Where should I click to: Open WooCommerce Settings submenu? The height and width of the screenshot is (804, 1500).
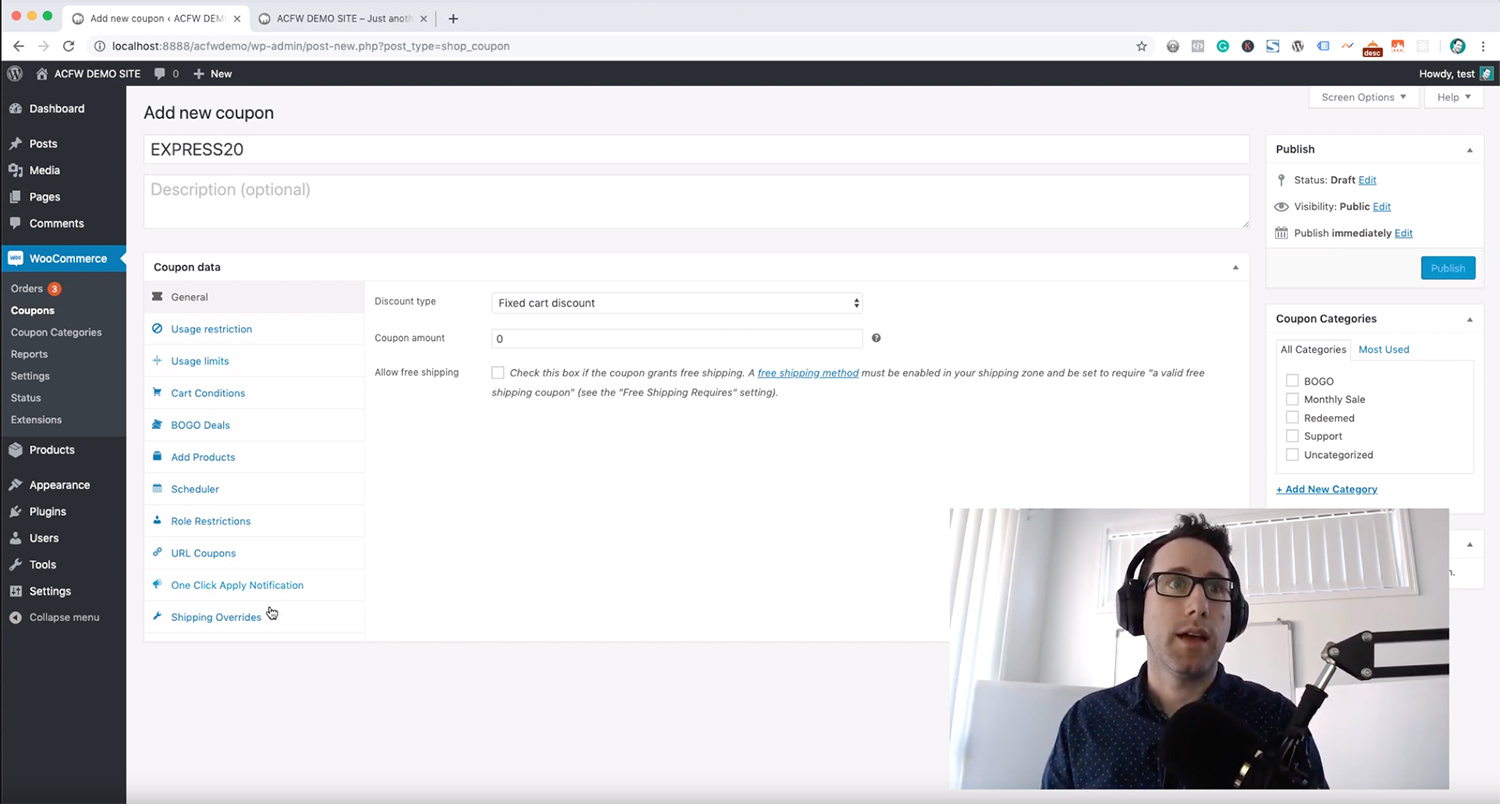pyautogui.click(x=30, y=376)
